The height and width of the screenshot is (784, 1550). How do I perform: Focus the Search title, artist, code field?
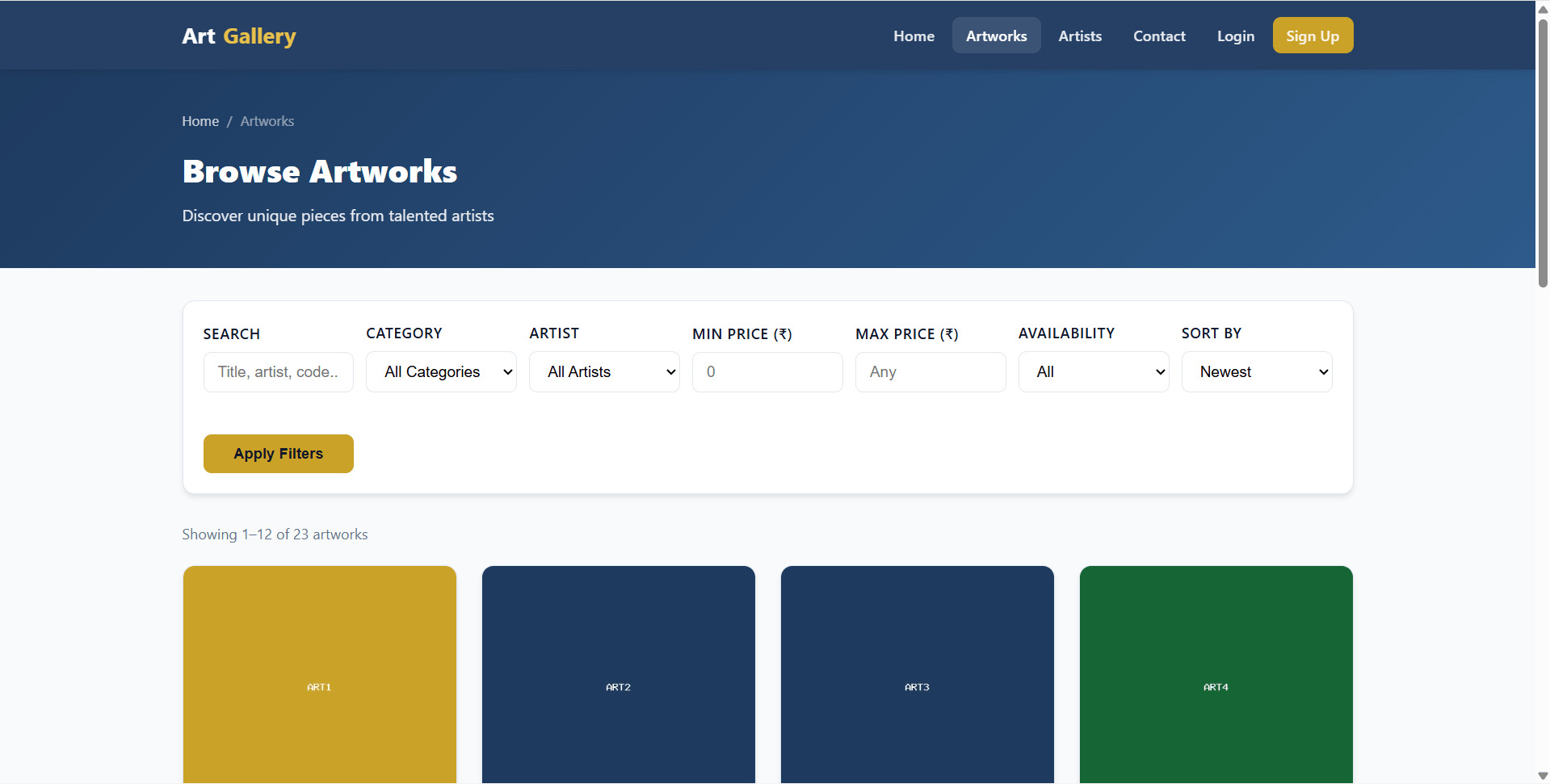pyautogui.click(x=279, y=372)
